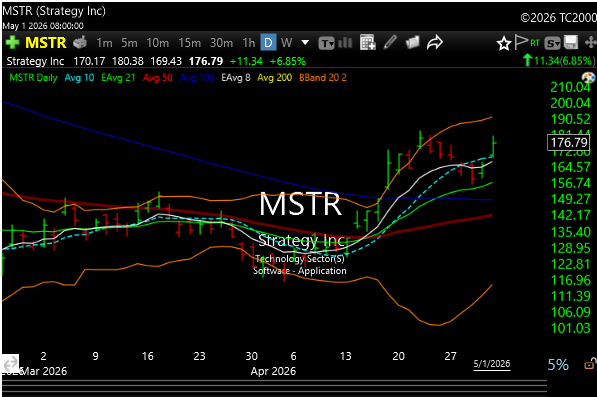Image resolution: width=597 pixels, height=397 pixels.
Task: Click the green up-arrow 11.34(6.85%) change
Action: click(x=559, y=61)
